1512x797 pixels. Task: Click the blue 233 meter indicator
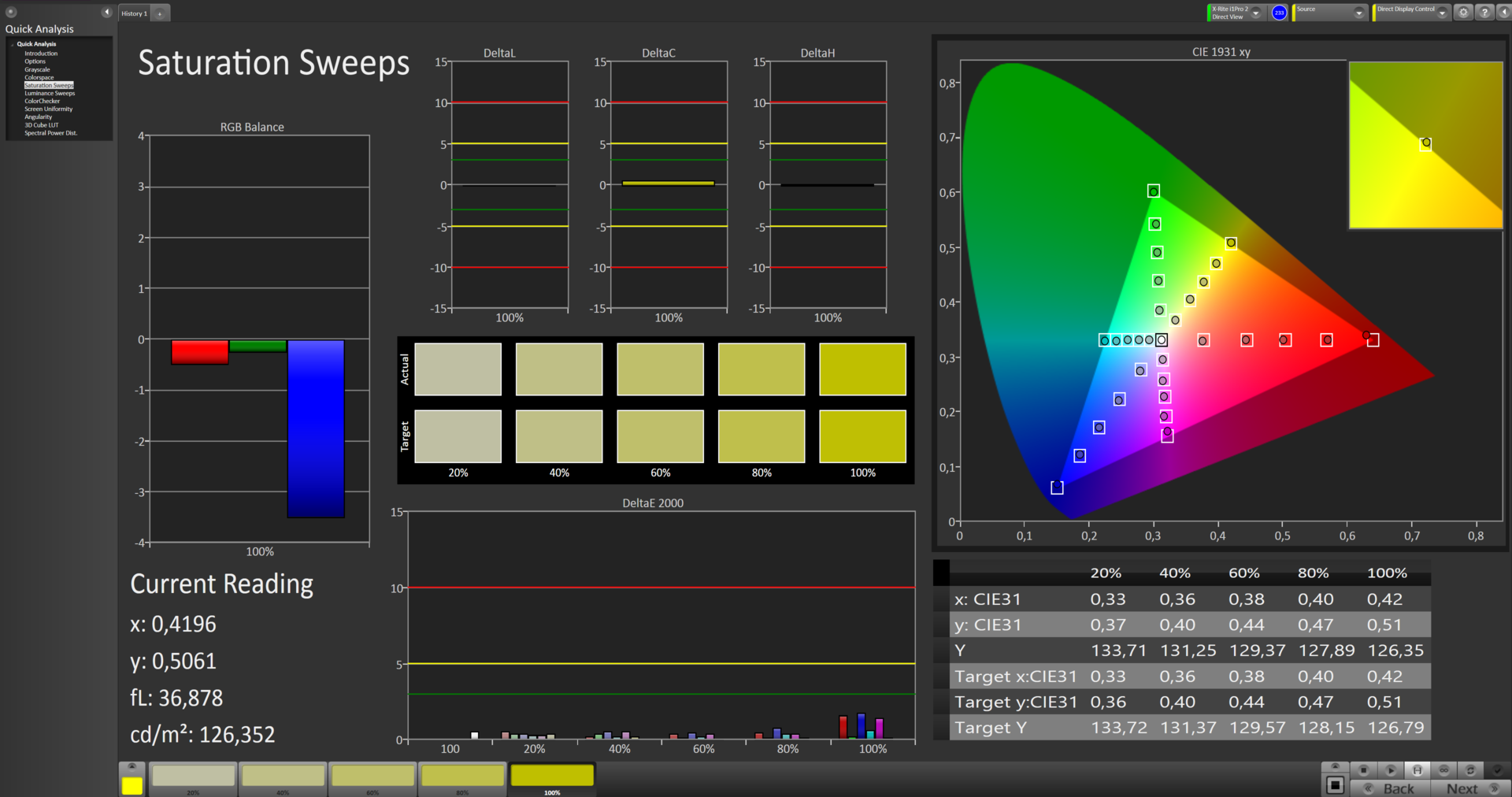(1279, 13)
